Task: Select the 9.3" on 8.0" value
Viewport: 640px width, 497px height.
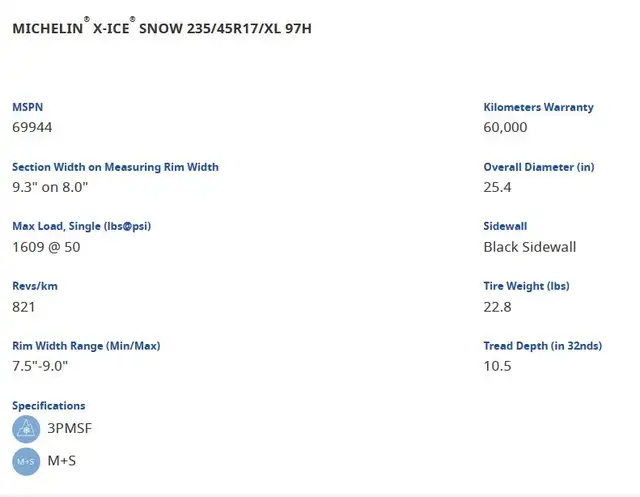Action: tap(50, 187)
